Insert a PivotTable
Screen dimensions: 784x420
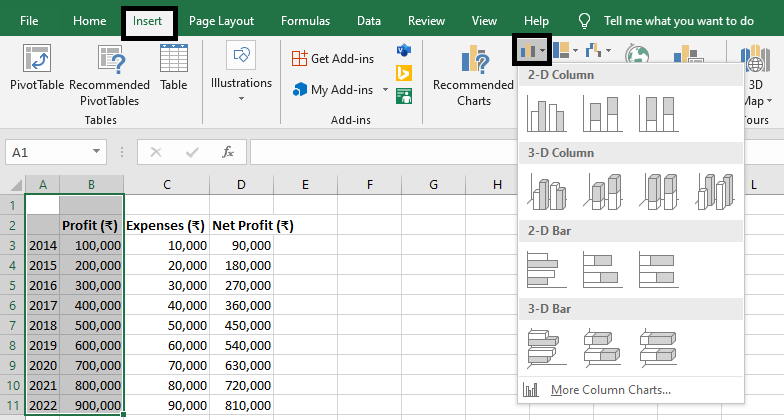tap(37, 67)
